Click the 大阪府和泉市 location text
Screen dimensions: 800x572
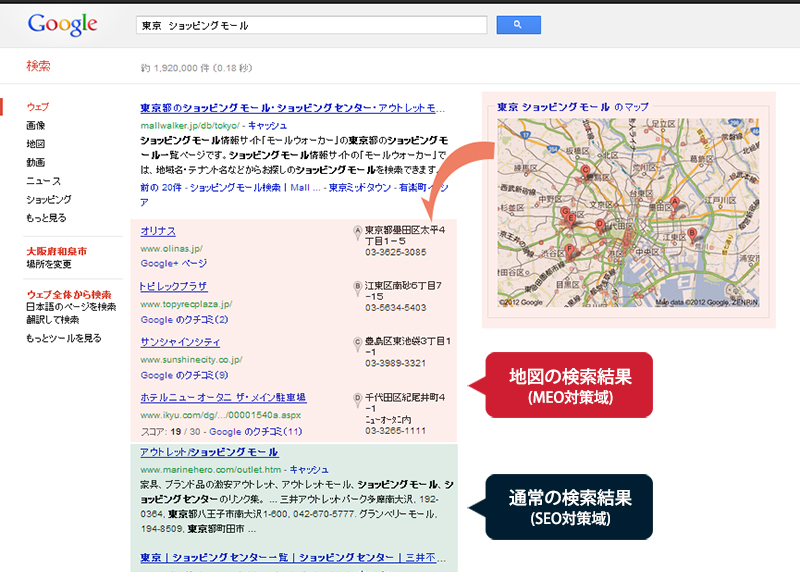point(57,251)
